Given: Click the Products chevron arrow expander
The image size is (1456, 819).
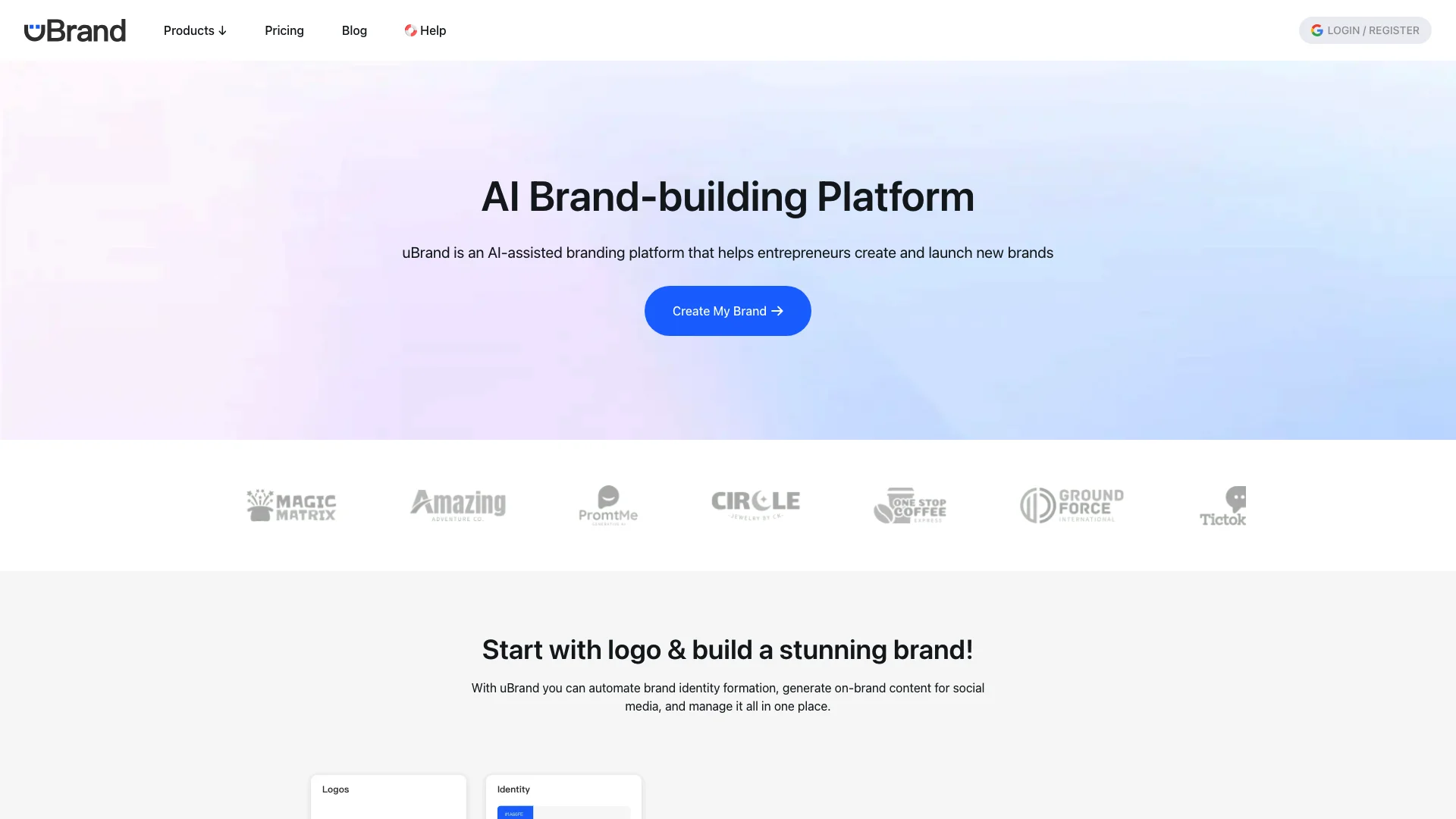Looking at the screenshot, I should 223,30.
